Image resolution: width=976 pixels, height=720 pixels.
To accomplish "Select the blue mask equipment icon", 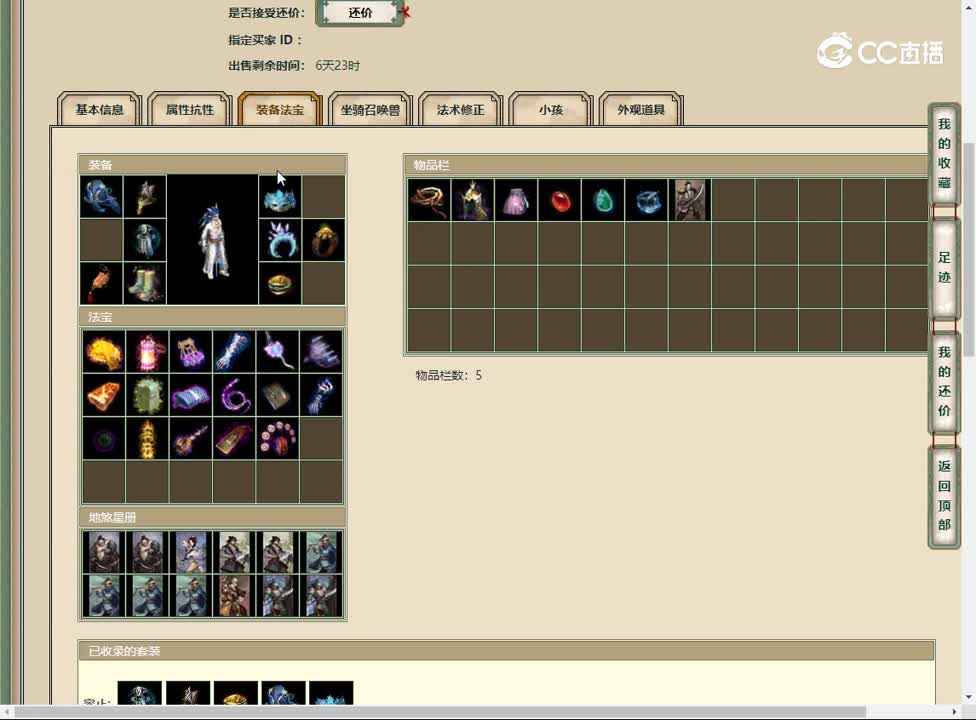I will click(280, 198).
